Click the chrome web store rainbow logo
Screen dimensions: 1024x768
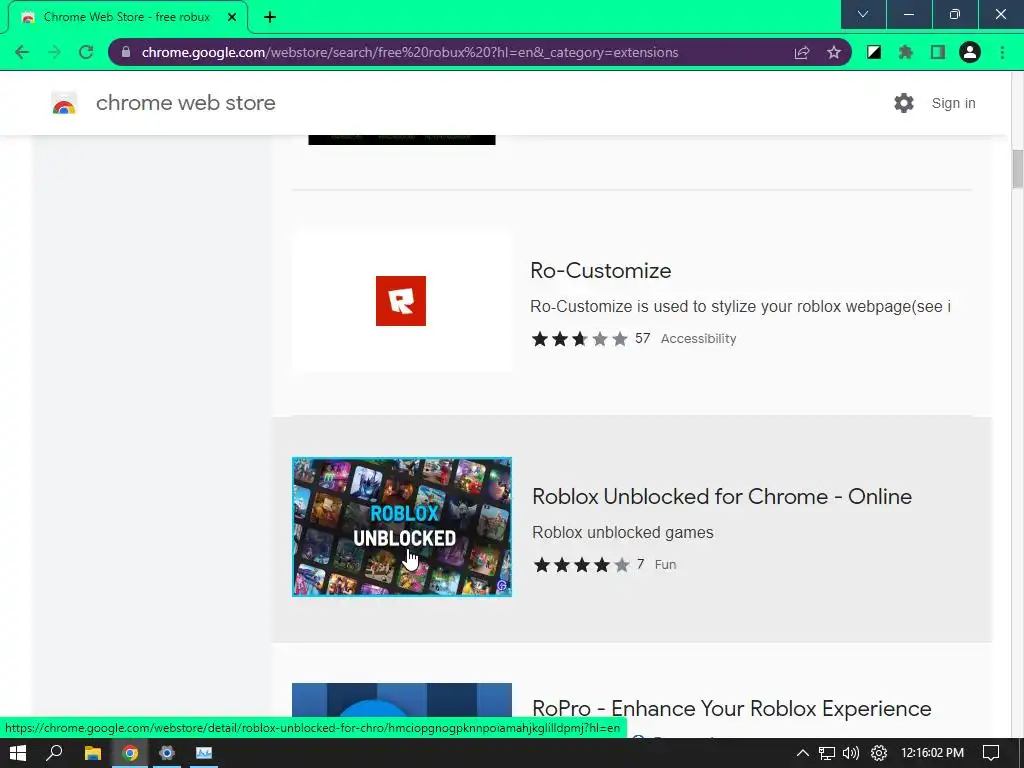[64, 103]
